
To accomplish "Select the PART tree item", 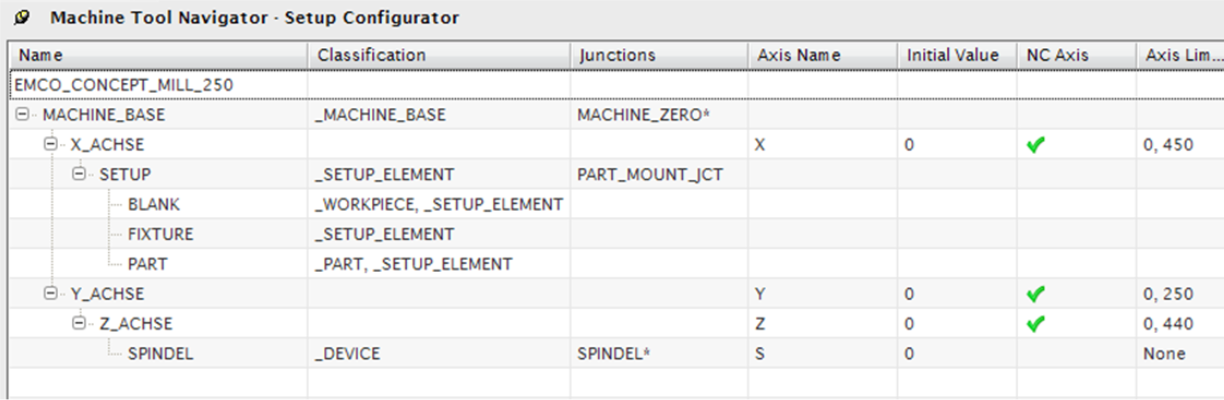I will coord(148,265).
